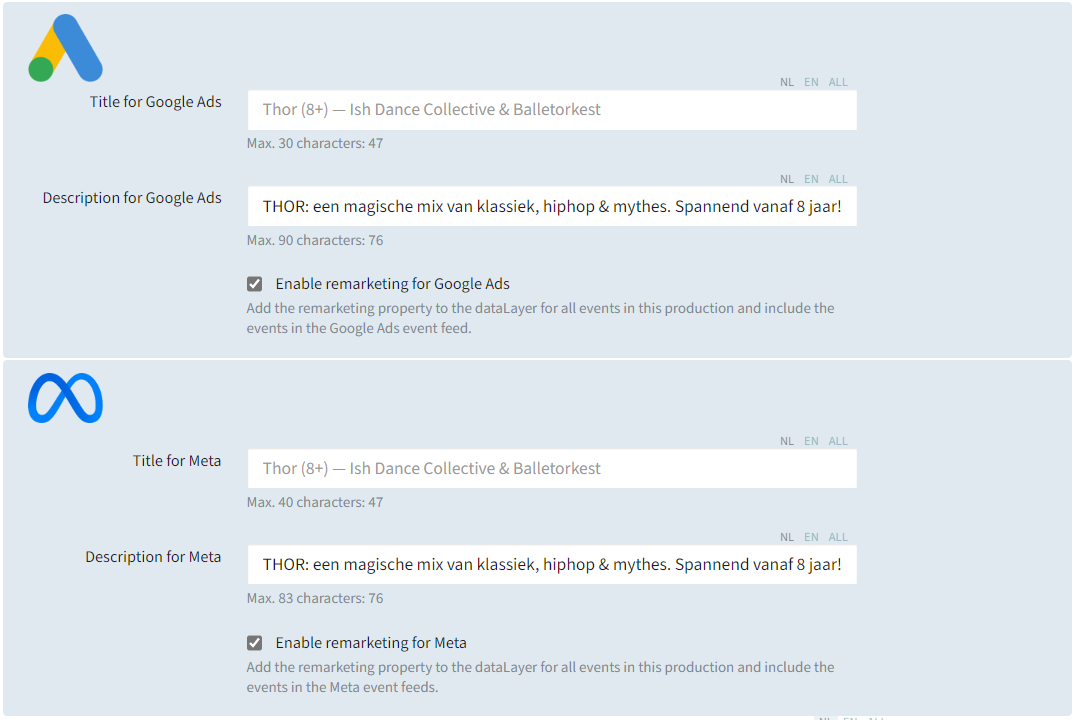Select EN language for Meta title
The image size is (1077, 720).
[x=811, y=440]
